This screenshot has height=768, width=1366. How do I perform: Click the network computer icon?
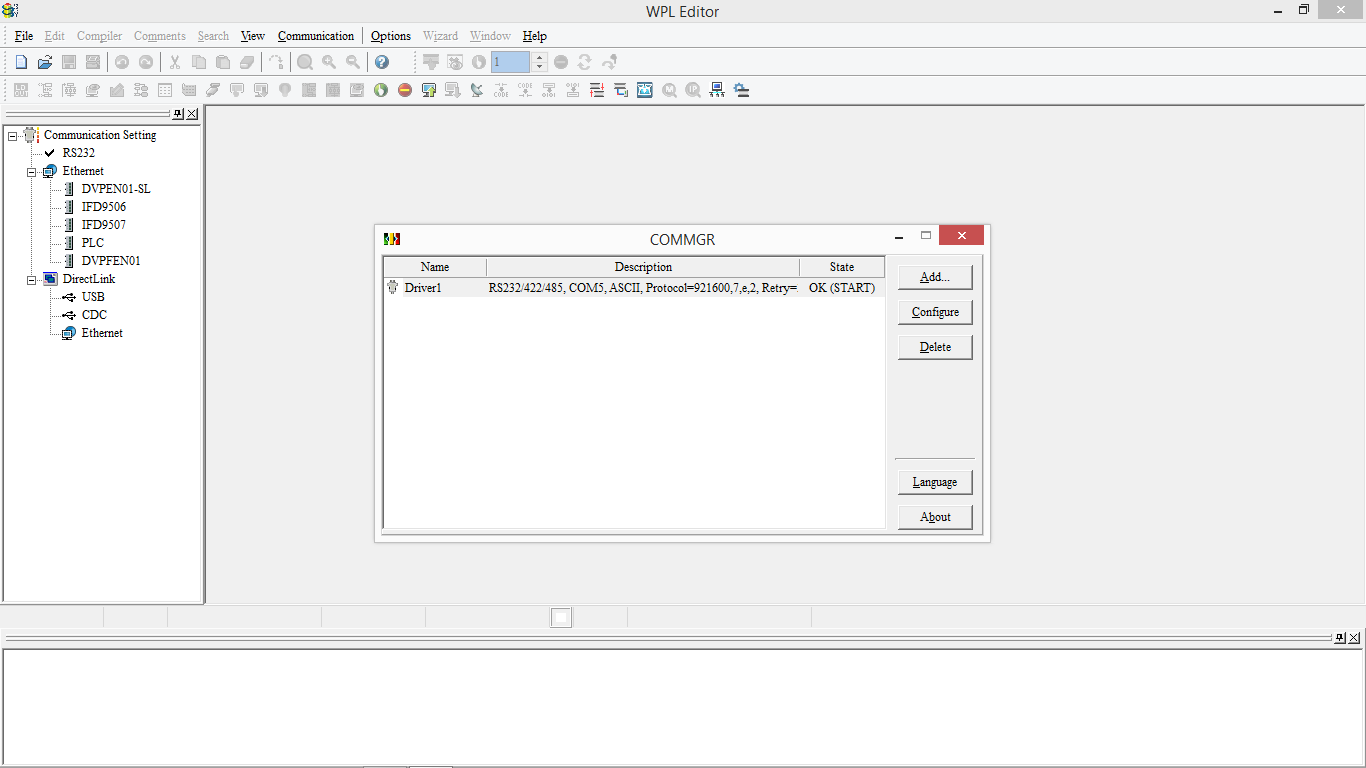pos(717,90)
